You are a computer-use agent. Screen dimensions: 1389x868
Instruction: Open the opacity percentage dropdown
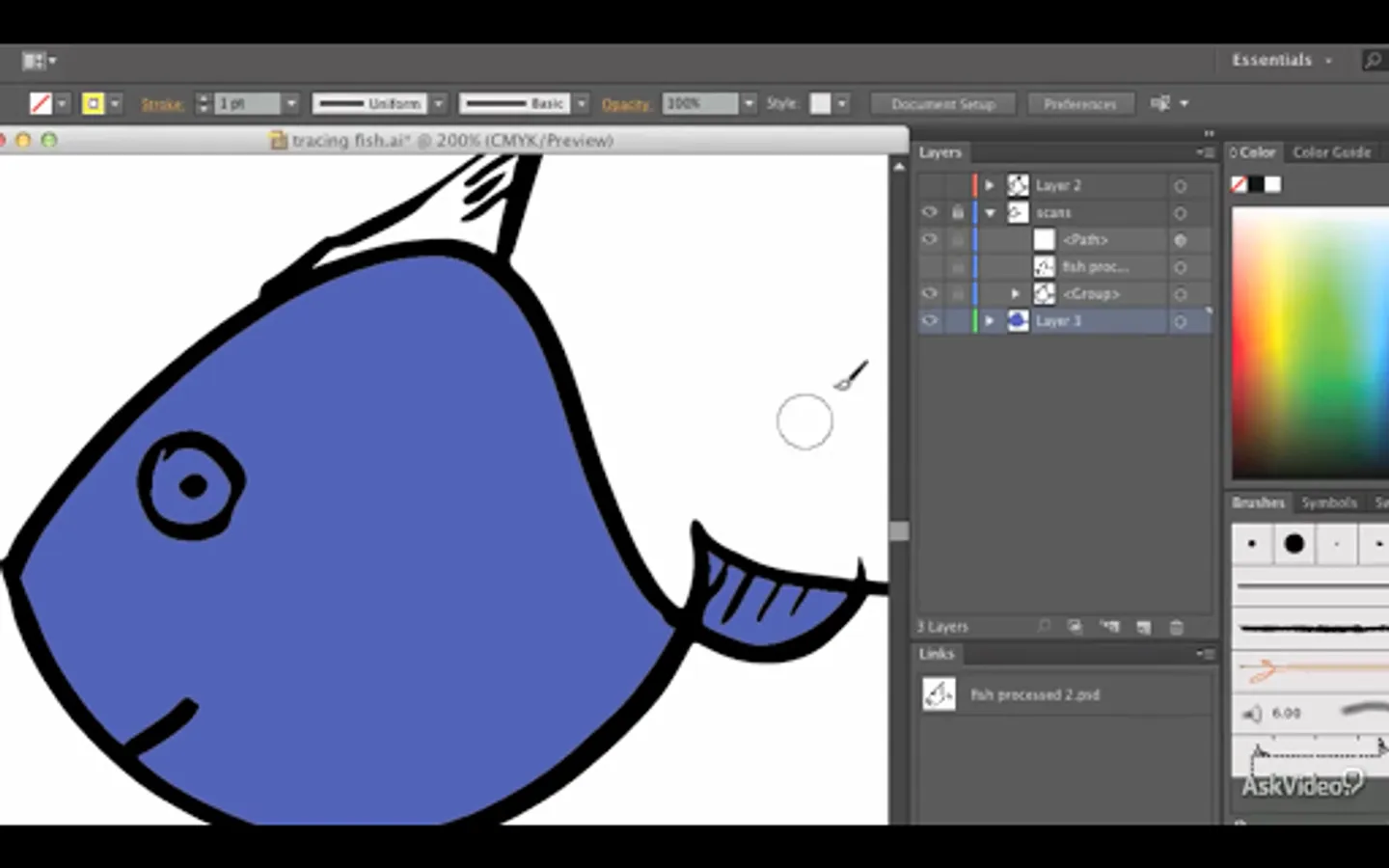tap(749, 103)
